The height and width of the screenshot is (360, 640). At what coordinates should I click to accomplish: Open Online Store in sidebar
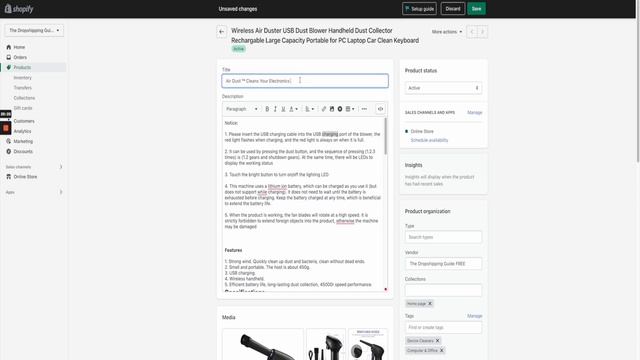coord(25,177)
